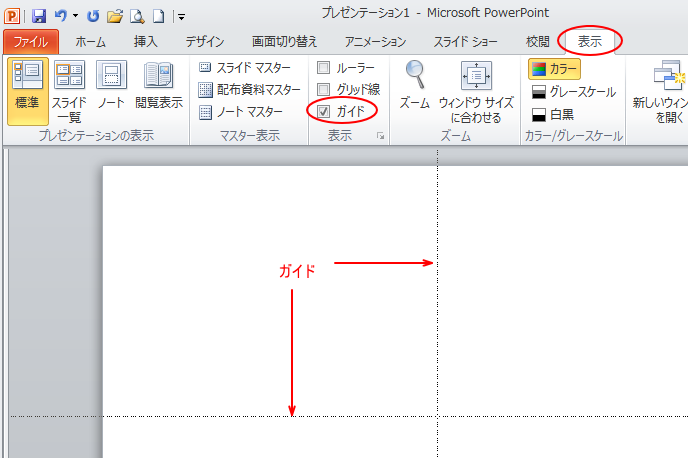Screen dimensions: 688x458
Task: Open the ファイル tab
Action: tap(31, 42)
